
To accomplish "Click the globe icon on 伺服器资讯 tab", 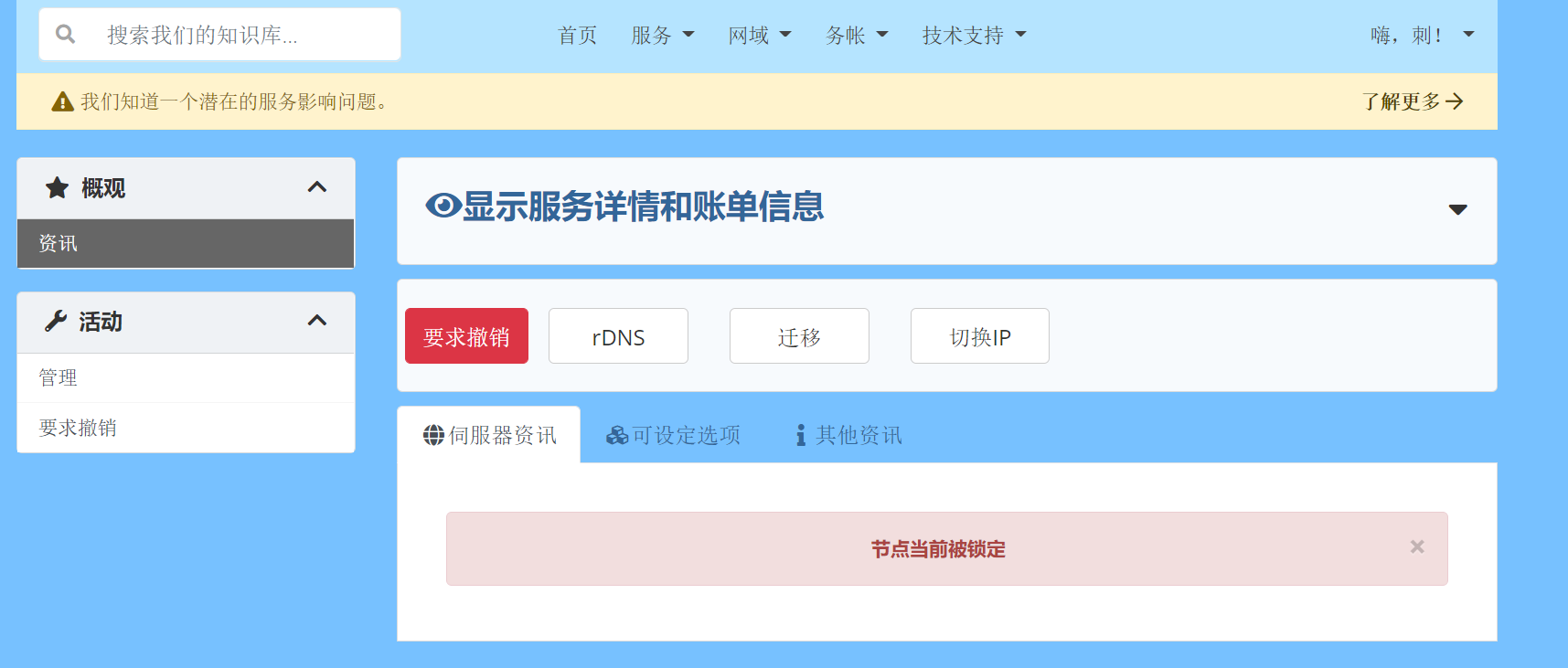I will [x=433, y=435].
